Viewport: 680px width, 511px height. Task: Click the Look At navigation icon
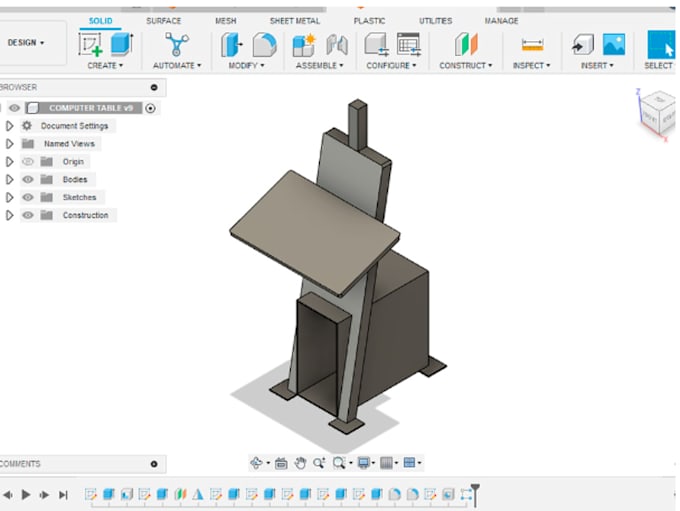click(x=281, y=463)
